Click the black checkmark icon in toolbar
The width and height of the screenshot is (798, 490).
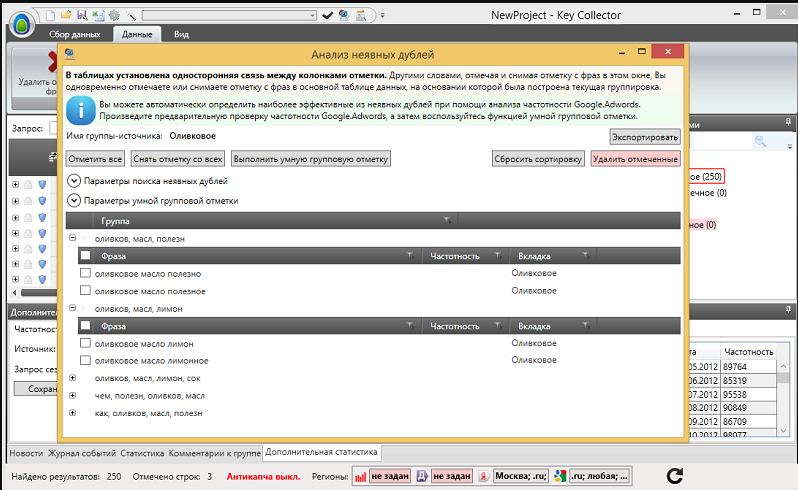point(328,15)
